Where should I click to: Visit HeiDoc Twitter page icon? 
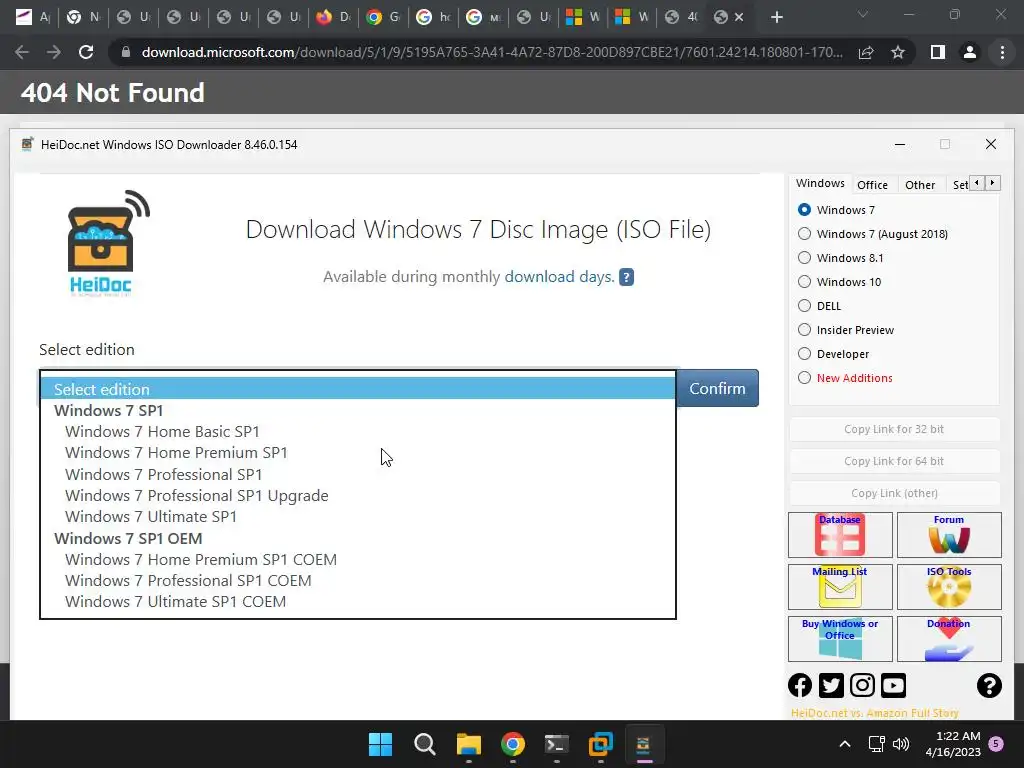point(831,685)
